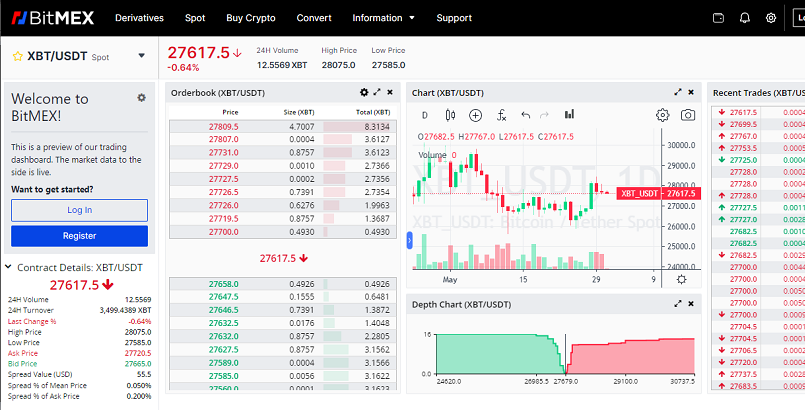This screenshot has width=805, height=410.
Task: Click the orderbook mid price 27617.5
Action: [x=283, y=258]
